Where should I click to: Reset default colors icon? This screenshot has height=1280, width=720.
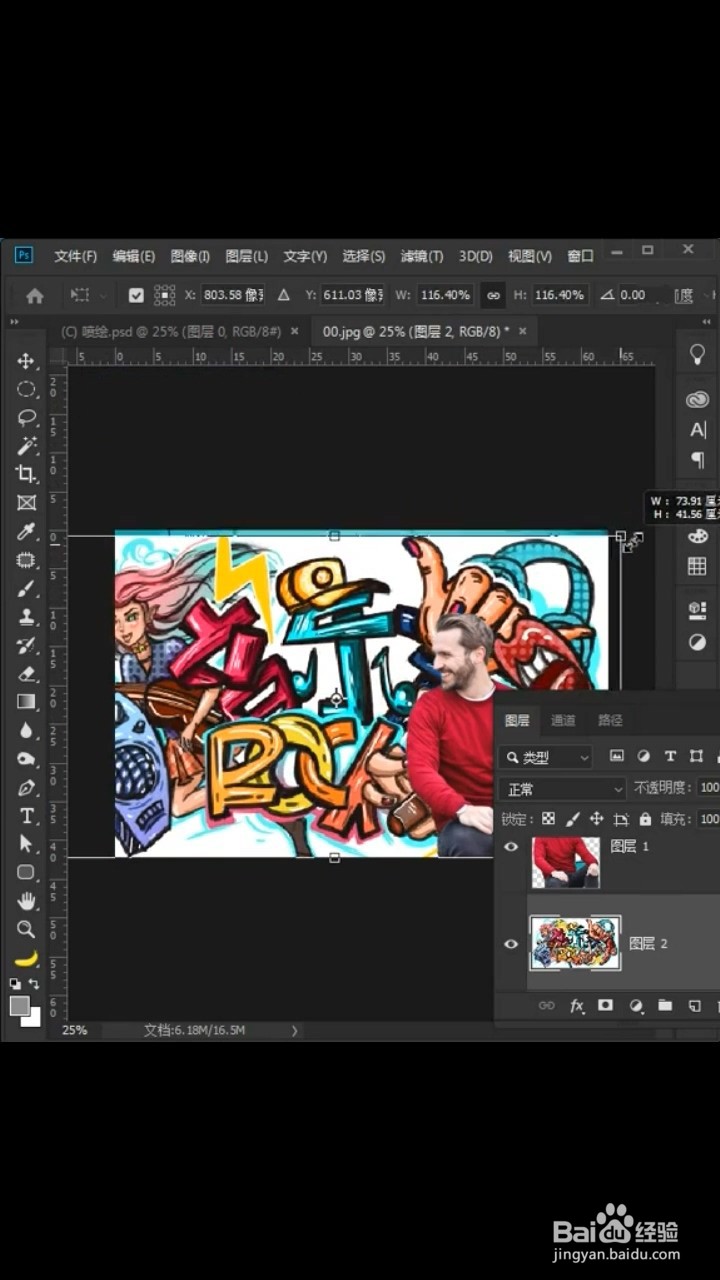[15, 984]
